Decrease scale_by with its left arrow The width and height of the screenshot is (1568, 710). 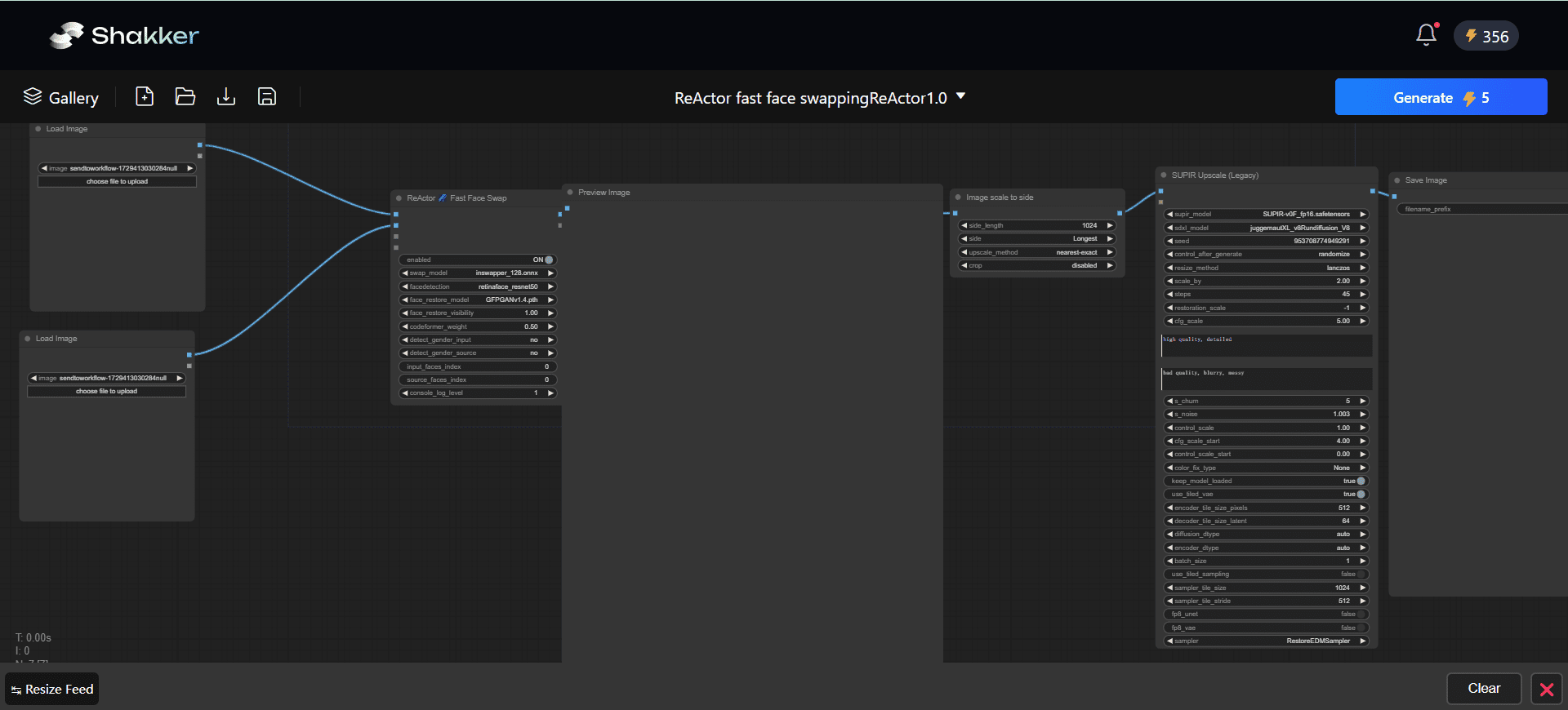pyautogui.click(x=1169, y=281)
